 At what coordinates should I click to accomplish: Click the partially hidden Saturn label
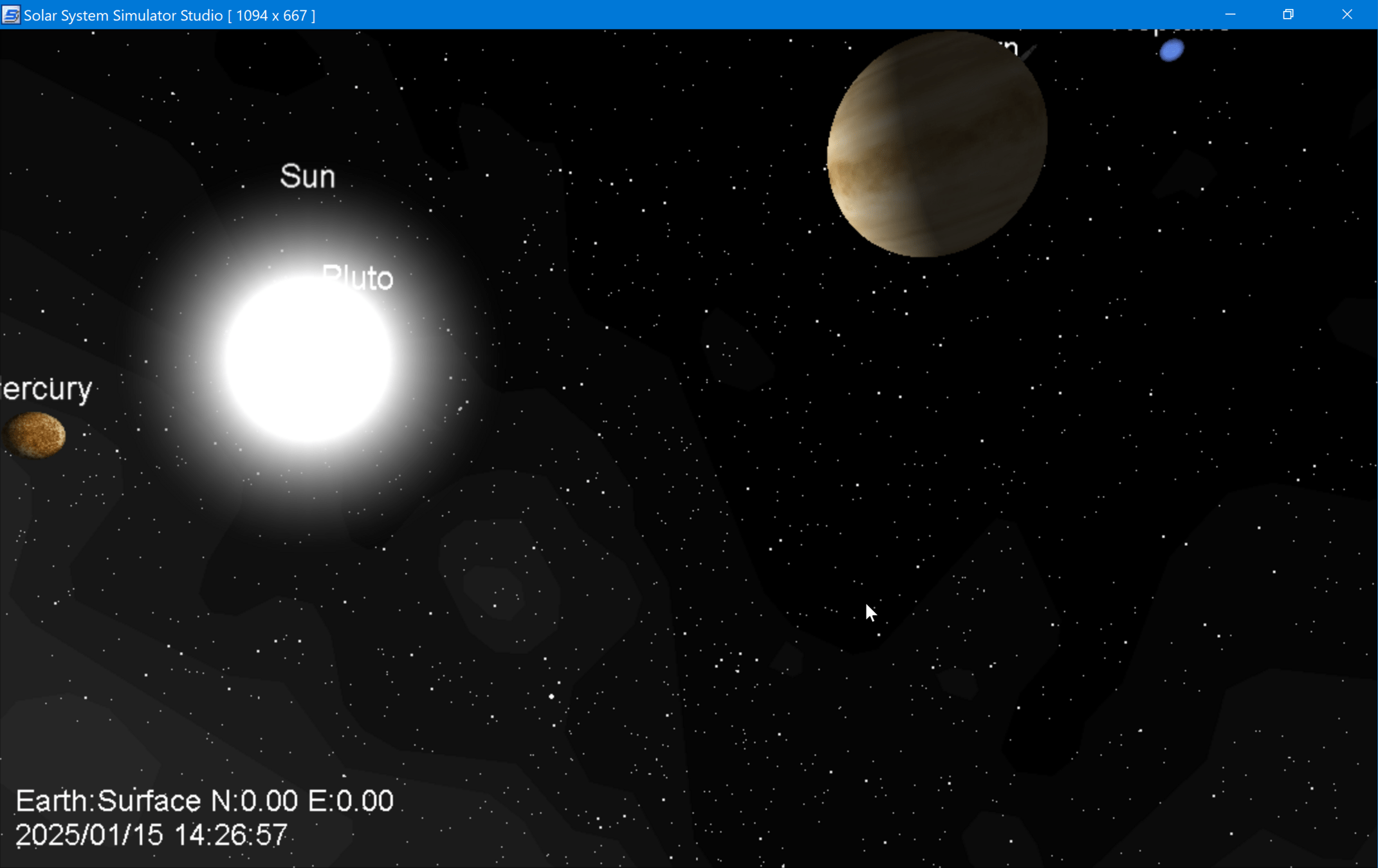pyautogui.click(x=1010, y=48)
